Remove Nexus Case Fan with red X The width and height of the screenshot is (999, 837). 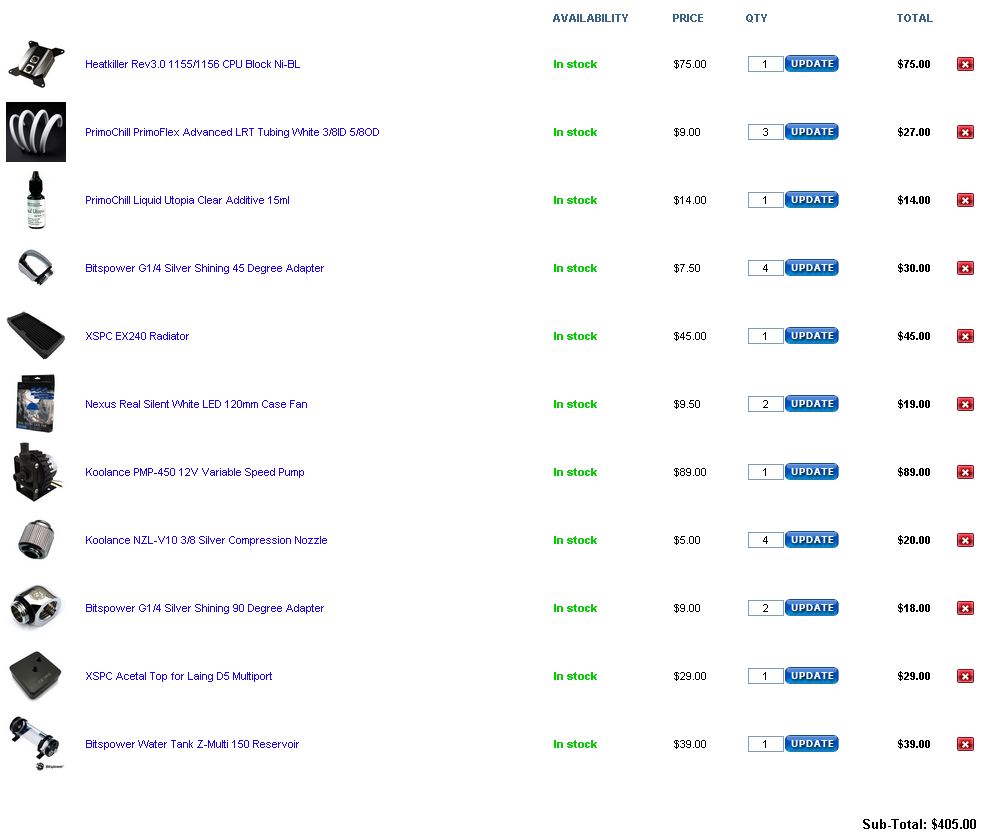click(965, 404)
